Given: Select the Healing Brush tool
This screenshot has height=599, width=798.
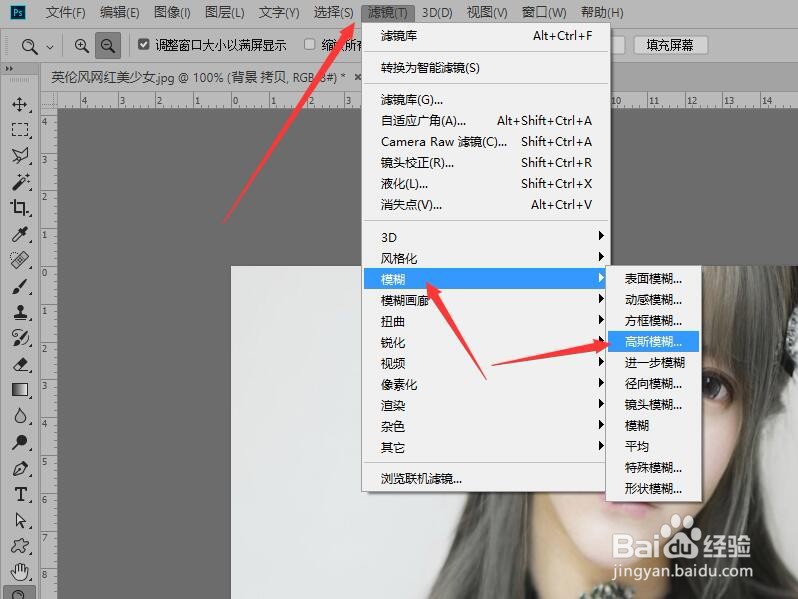Looking at the screenshot, I should [20, 260].
